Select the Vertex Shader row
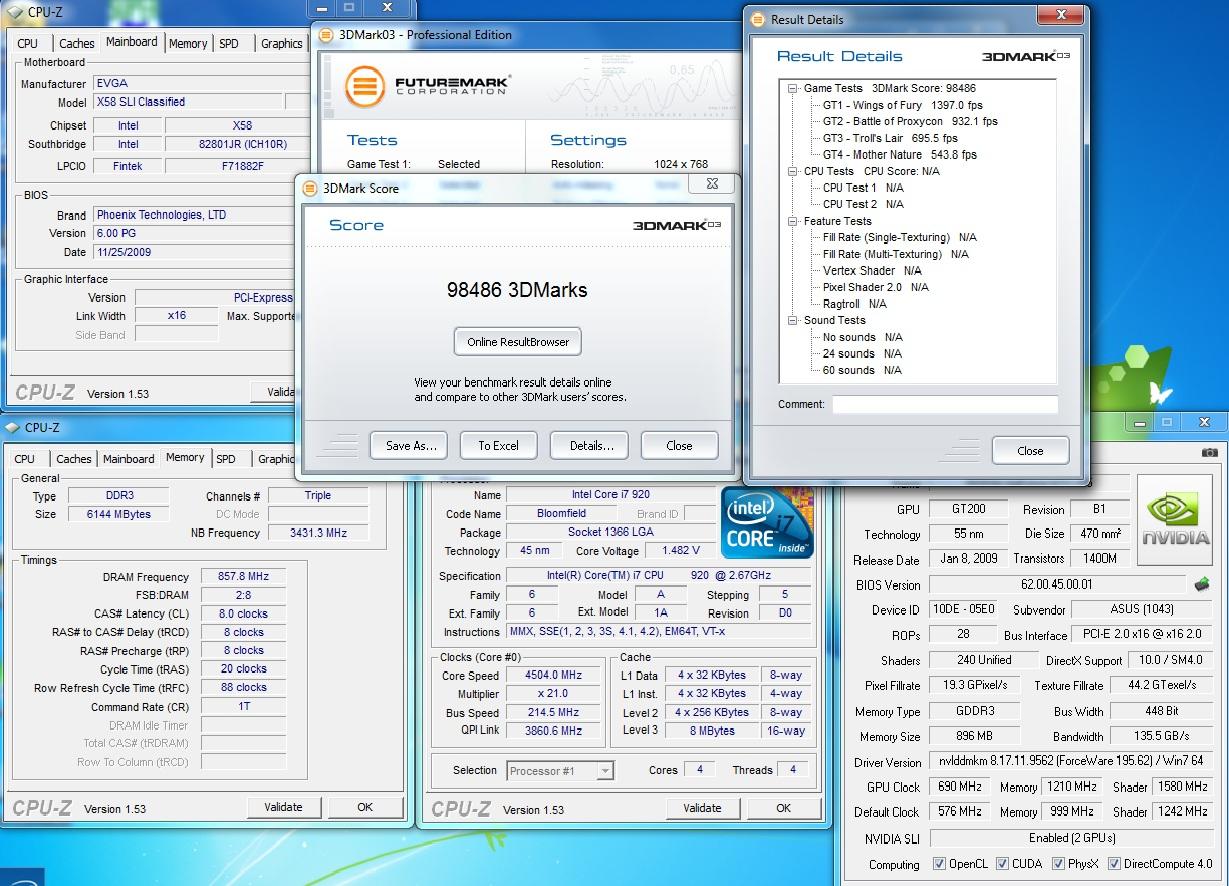The width and height of the screenshot is (1229, 886). point(873,270)
